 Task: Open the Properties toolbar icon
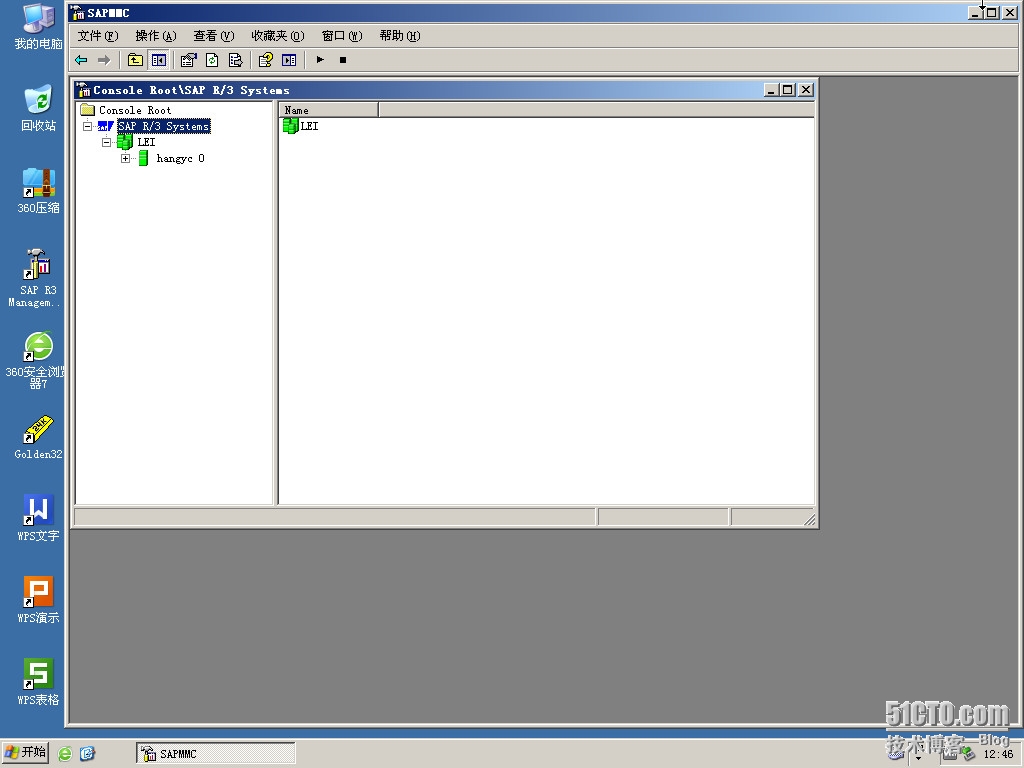coord(188,60)
